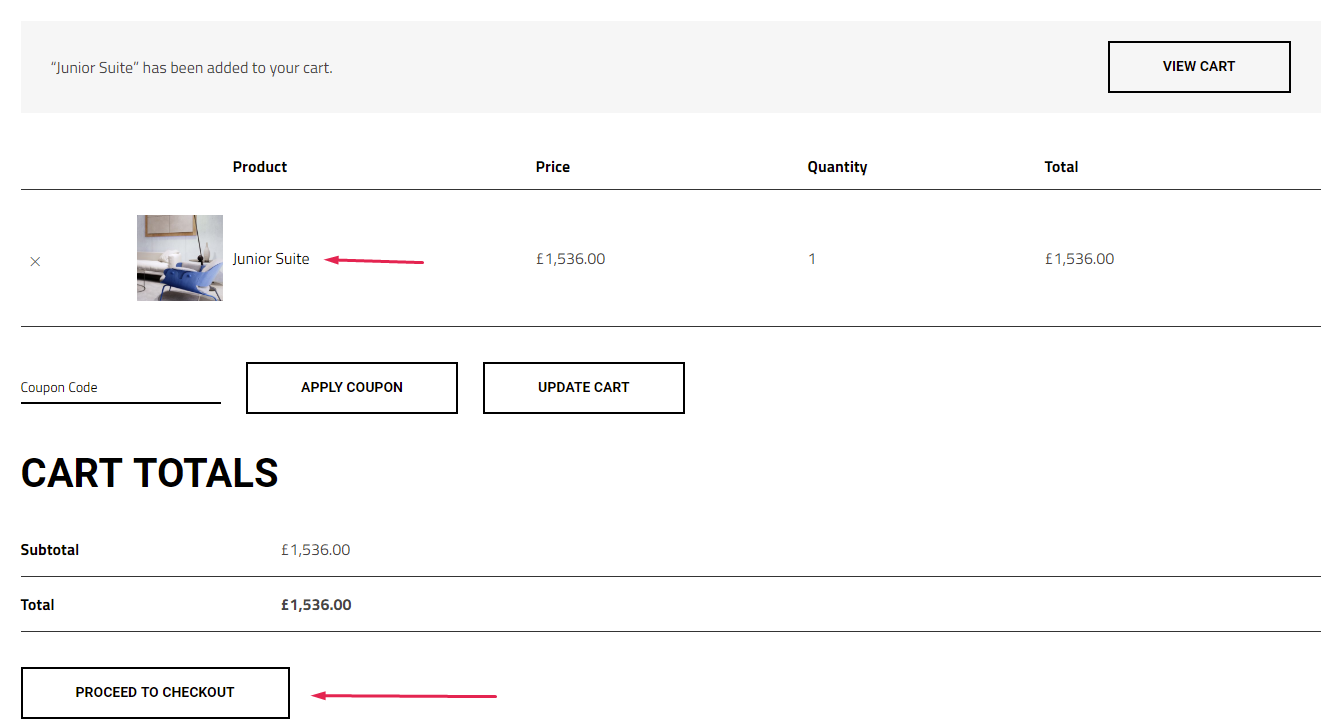Screen dimensions: 1337x726
Task: Open the Junior Suite product thumbnail
Action: 180,258
